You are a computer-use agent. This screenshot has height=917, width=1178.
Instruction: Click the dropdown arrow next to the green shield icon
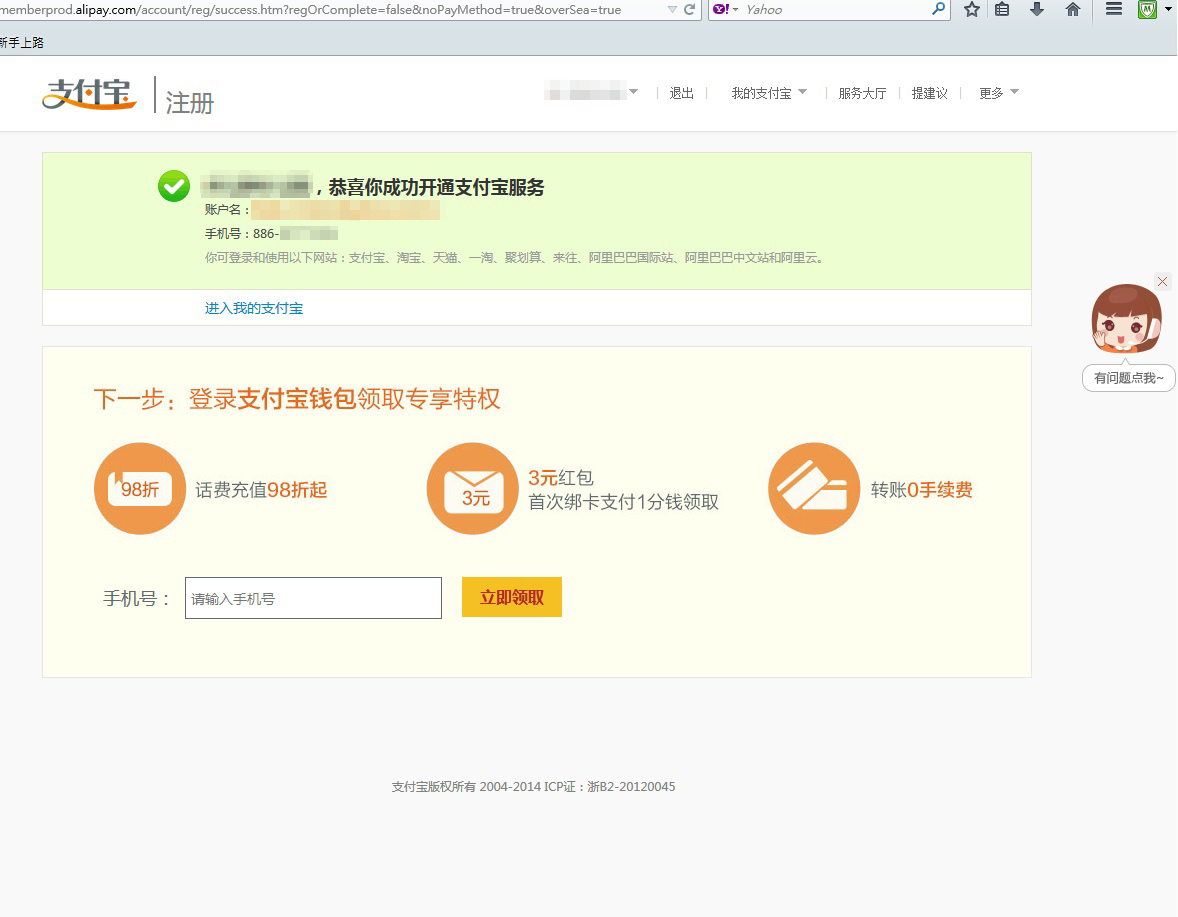pos(1169,9)
